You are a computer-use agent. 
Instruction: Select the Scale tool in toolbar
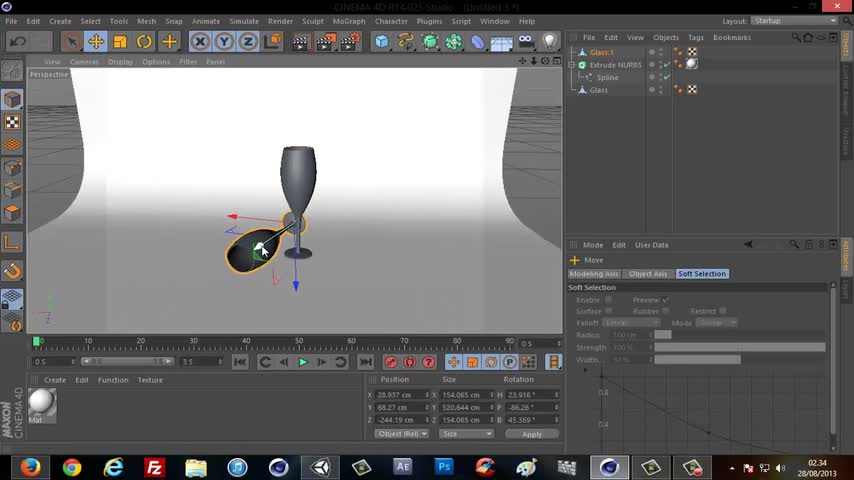tap(120, 41)
